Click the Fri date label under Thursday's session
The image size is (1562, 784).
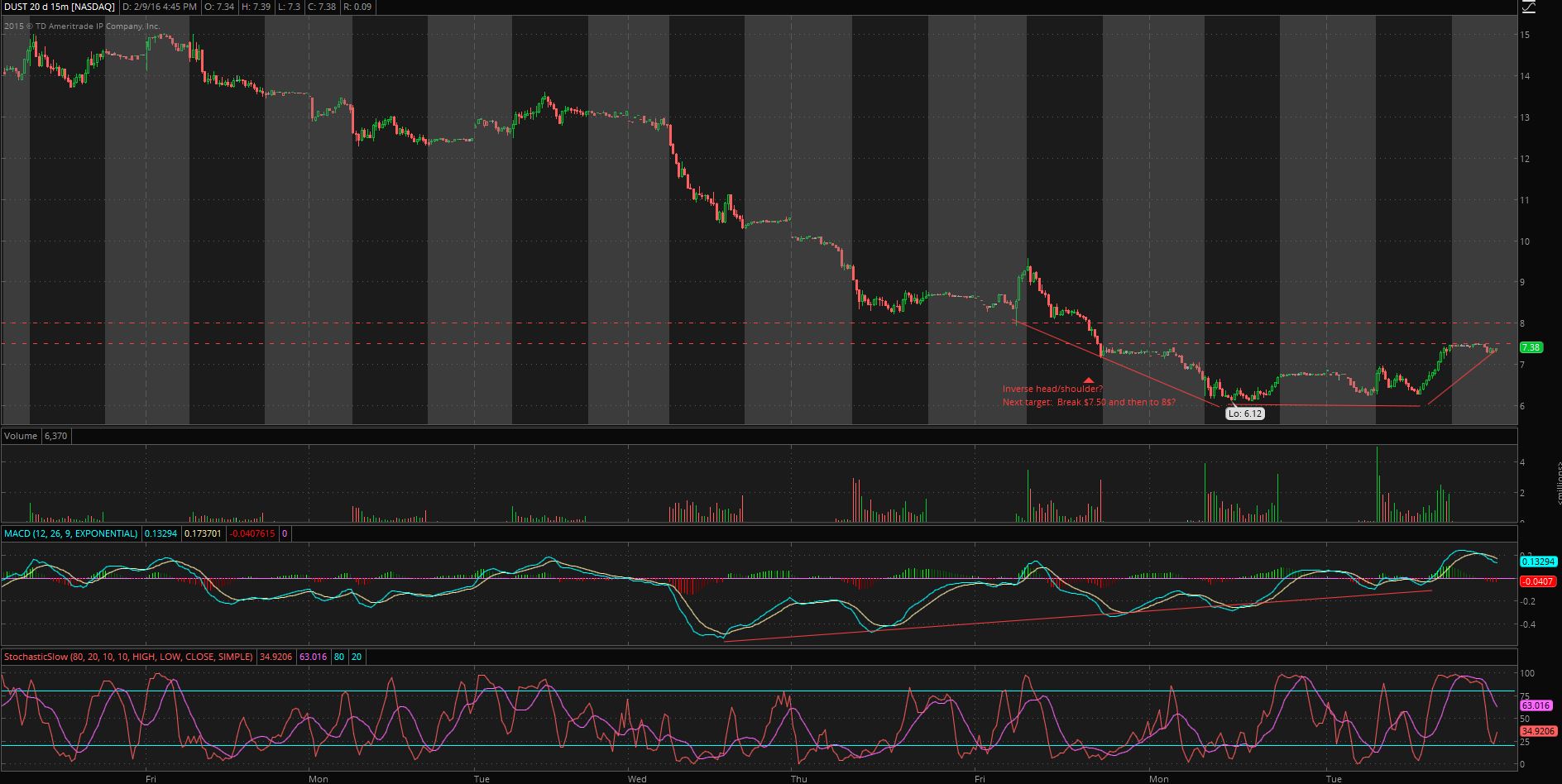980,778
